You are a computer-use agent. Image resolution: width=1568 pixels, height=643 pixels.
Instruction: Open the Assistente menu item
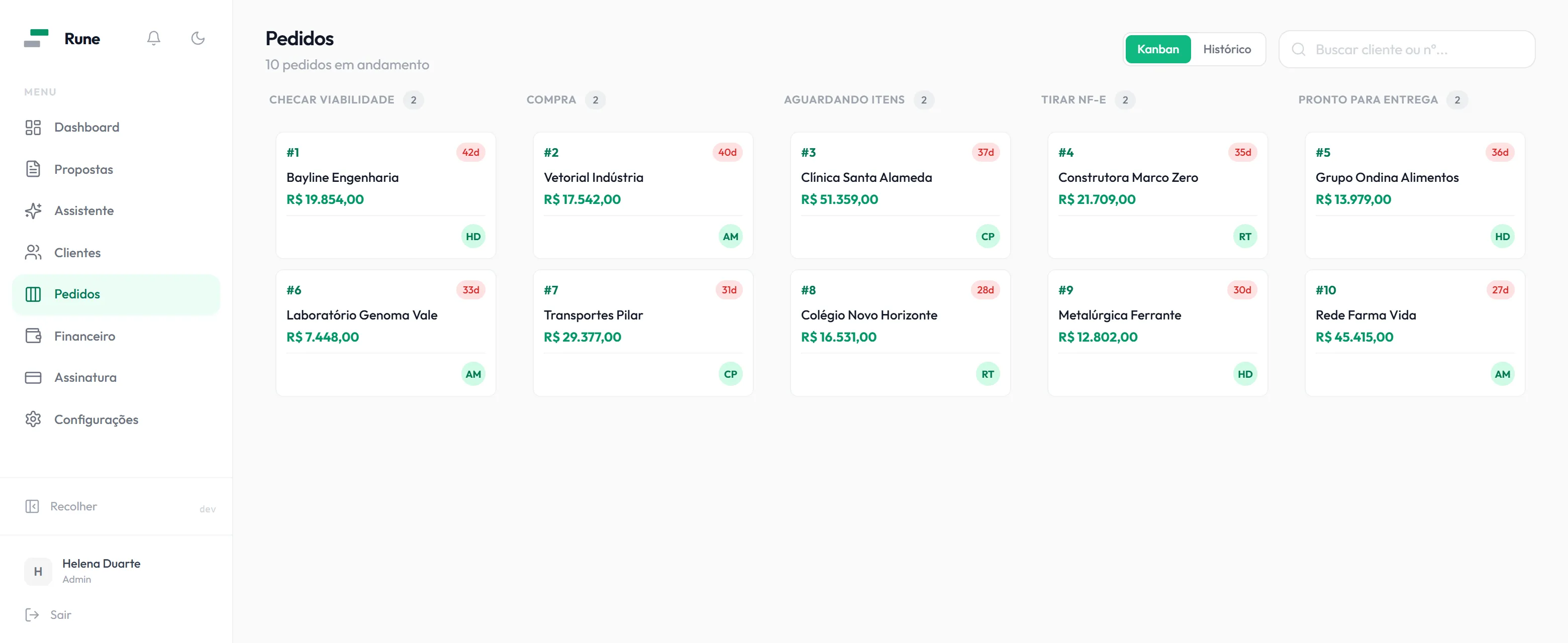(x=116, y=210)
